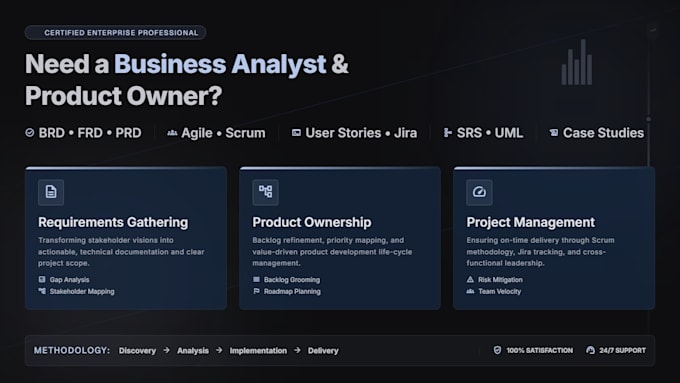Click the 100% SATISFACTION text
Image resolution: width=680 pixels, height=383 pixels.
[x=539, y=350]
